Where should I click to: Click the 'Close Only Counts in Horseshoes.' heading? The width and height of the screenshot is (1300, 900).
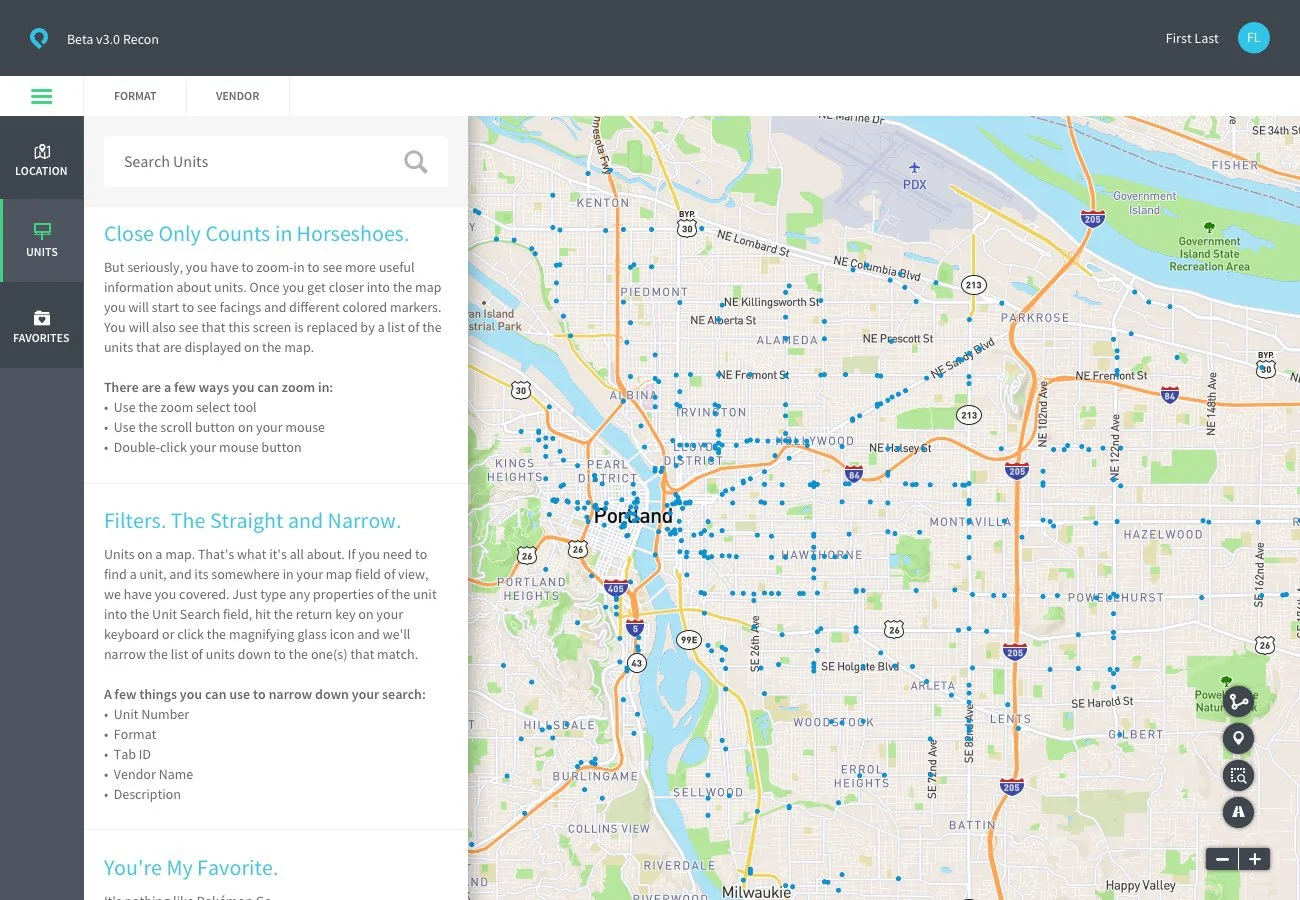(257, 234)
